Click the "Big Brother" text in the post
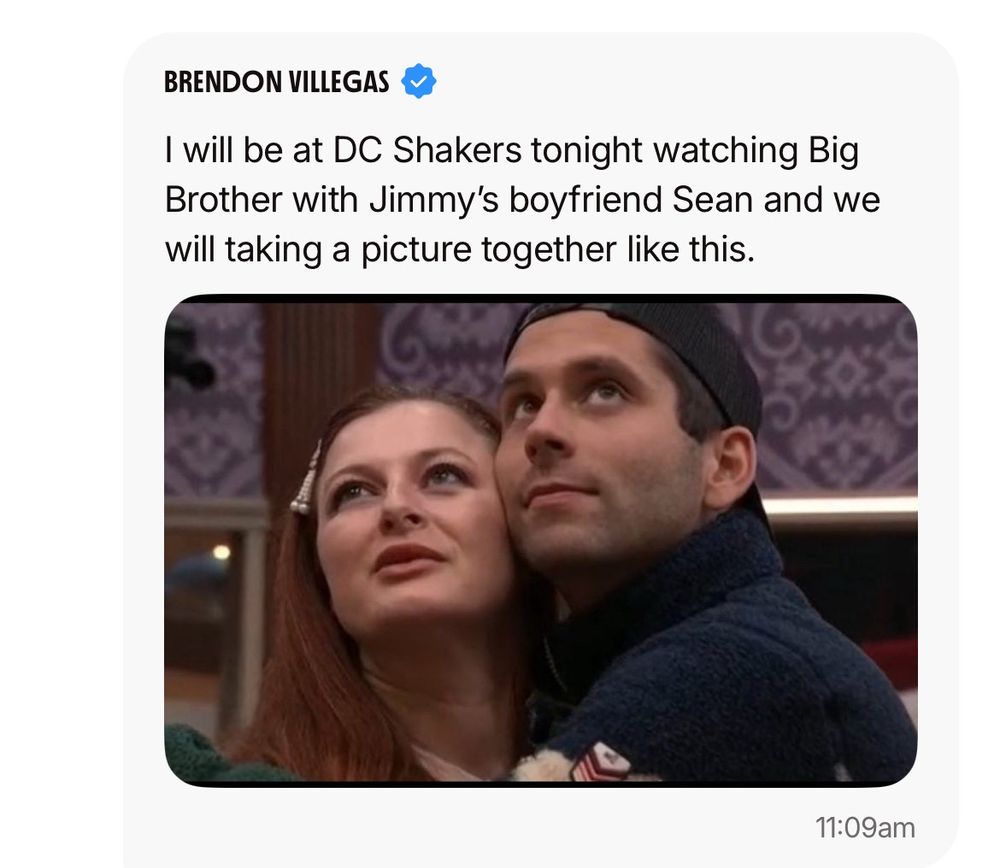 (x=511, y=175)
